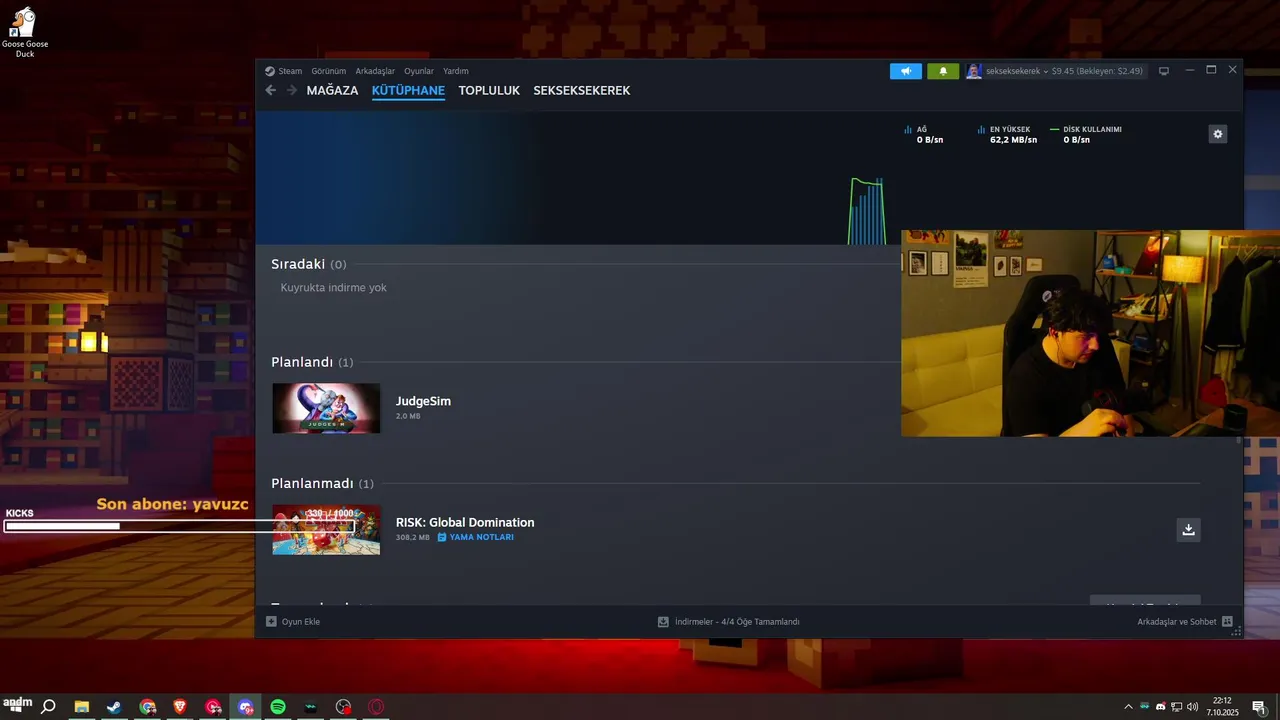Click the JudgeSim thumbnail
Image resolution: width=1280 pixels, height=720 pixels.
(326, 408)
